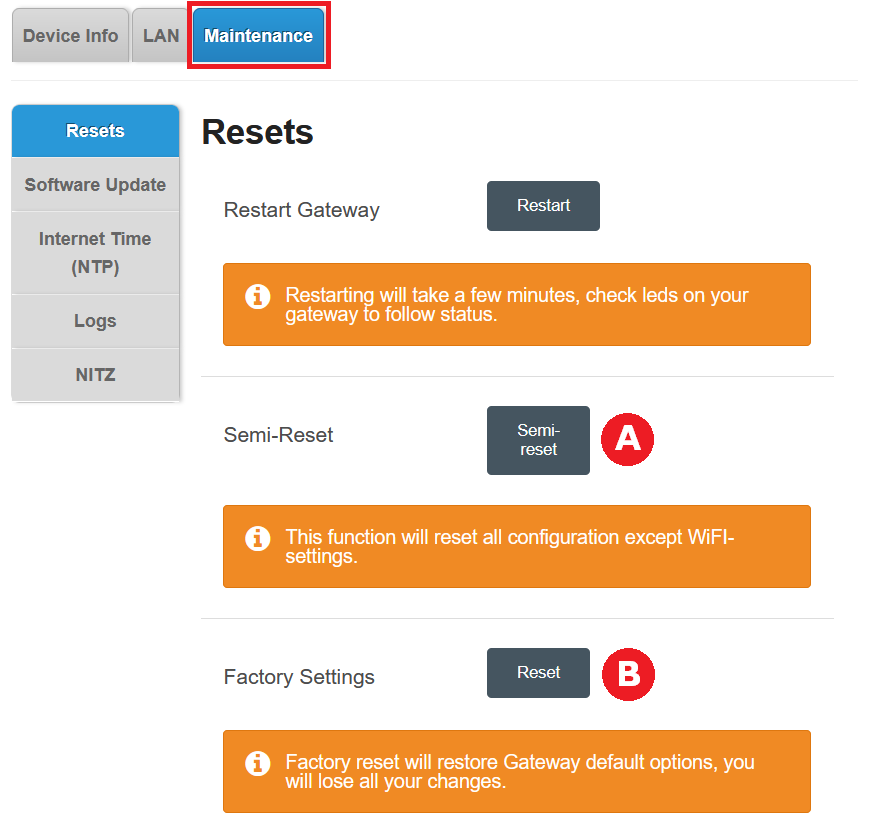Switch to the Maintenance tab

coord(258,35)
